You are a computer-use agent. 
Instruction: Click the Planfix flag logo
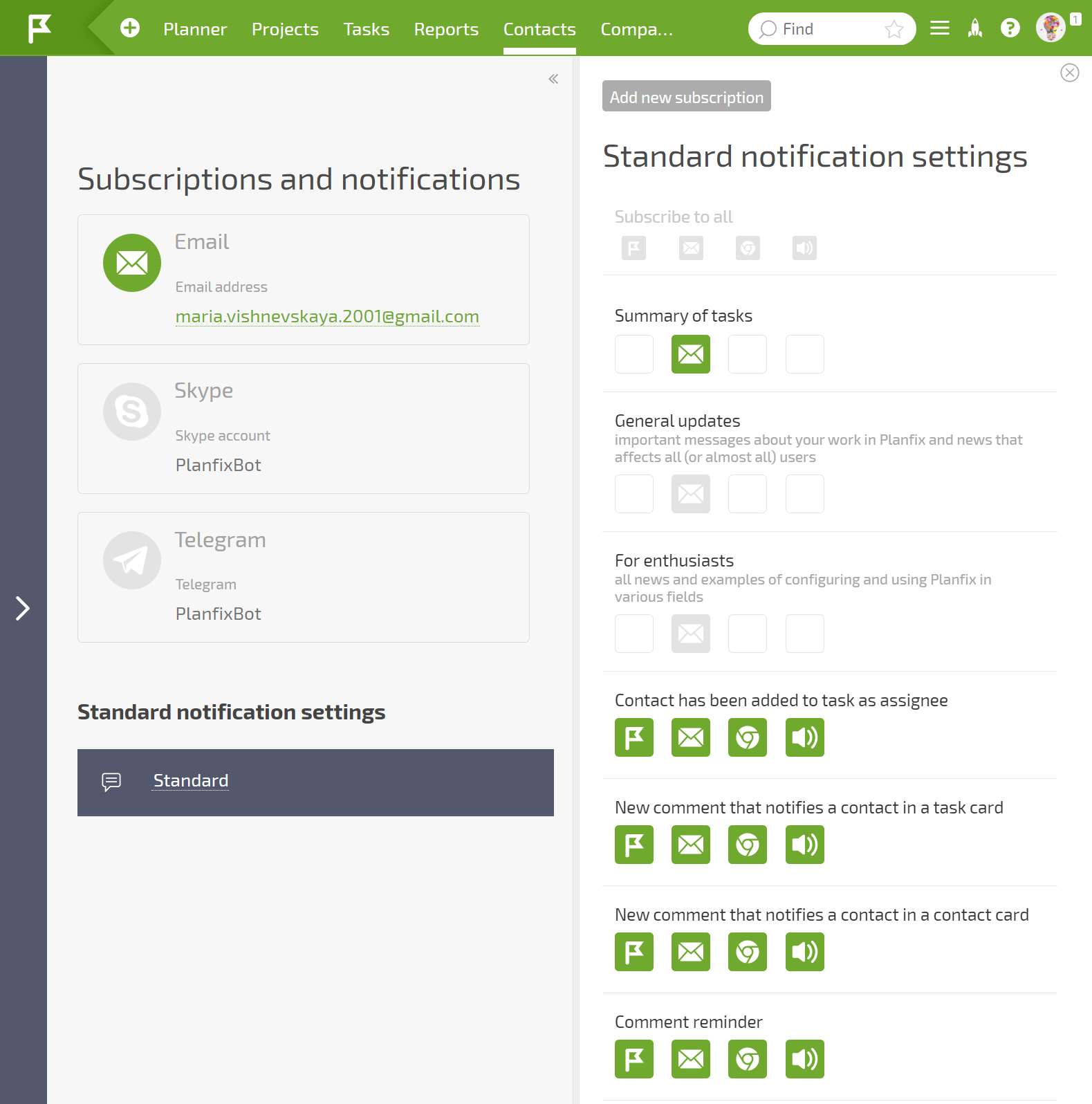coord(39,28)
